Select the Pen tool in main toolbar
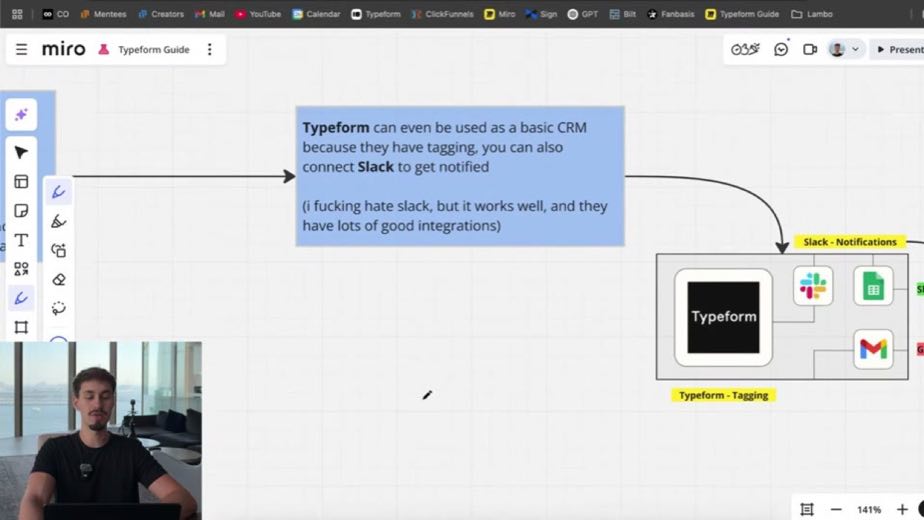924x520 pixels. point(21,298)
